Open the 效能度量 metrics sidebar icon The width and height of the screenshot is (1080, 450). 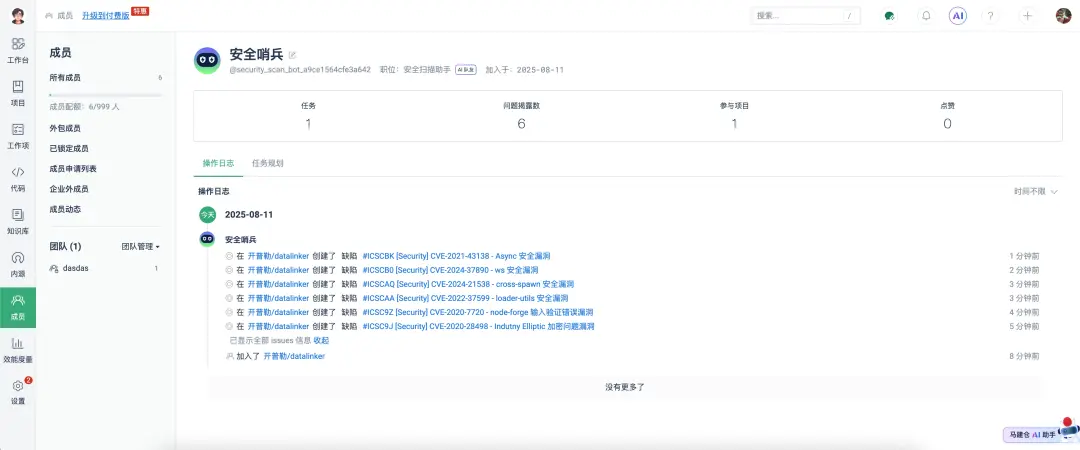[x=18, y=350]
